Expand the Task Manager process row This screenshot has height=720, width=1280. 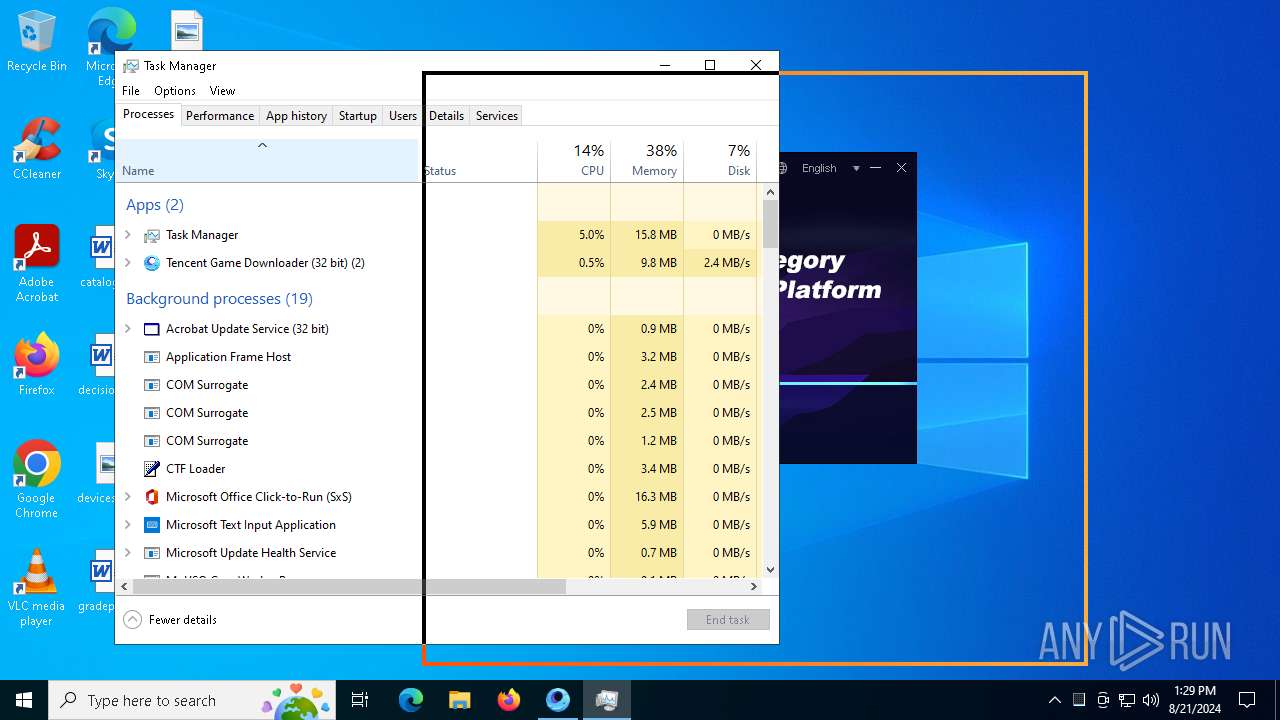(x=128, y=235)
